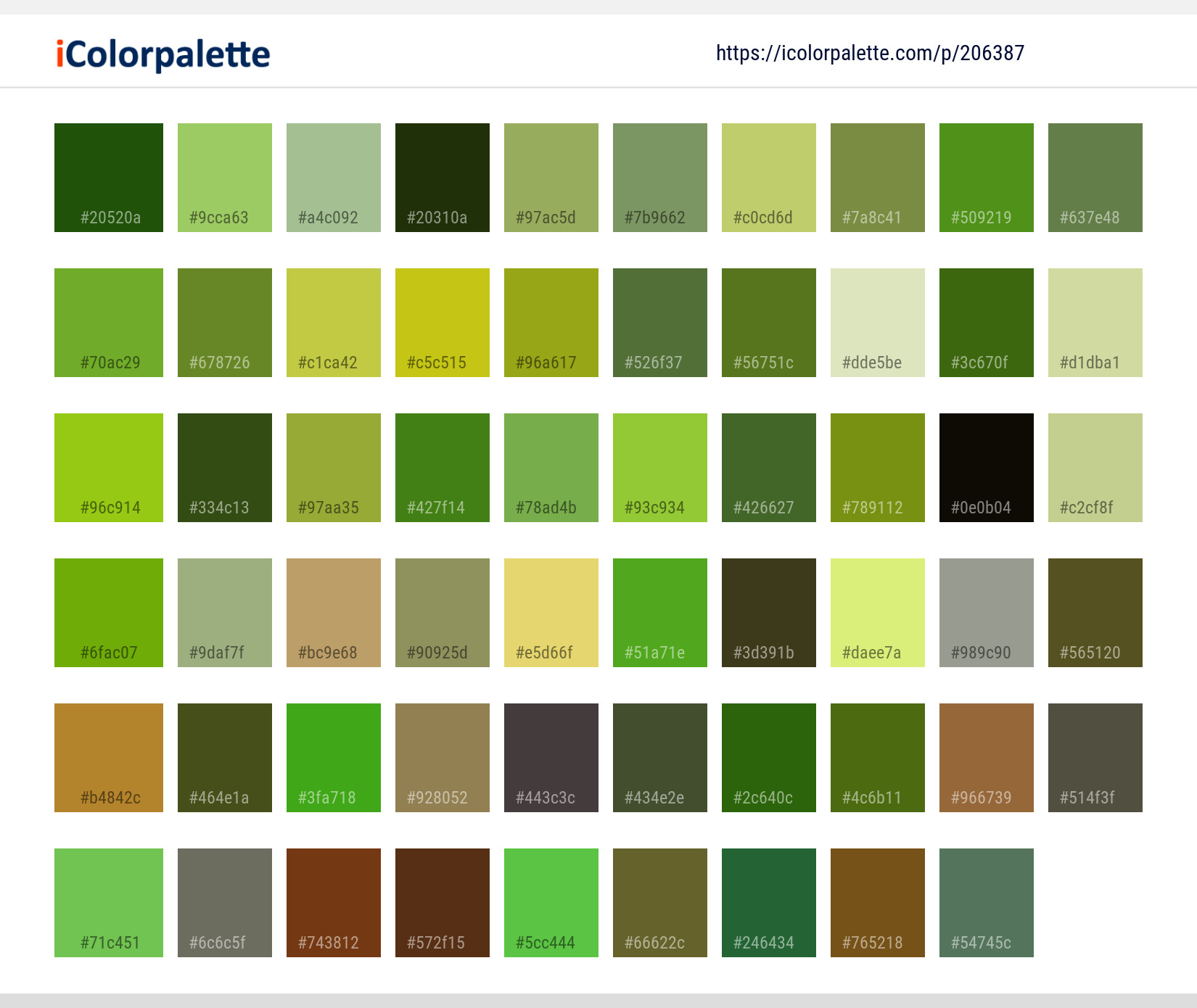Choose the #97aa35 swatch
Viewport: 1197px width, 1008px height.
[334, 468]
